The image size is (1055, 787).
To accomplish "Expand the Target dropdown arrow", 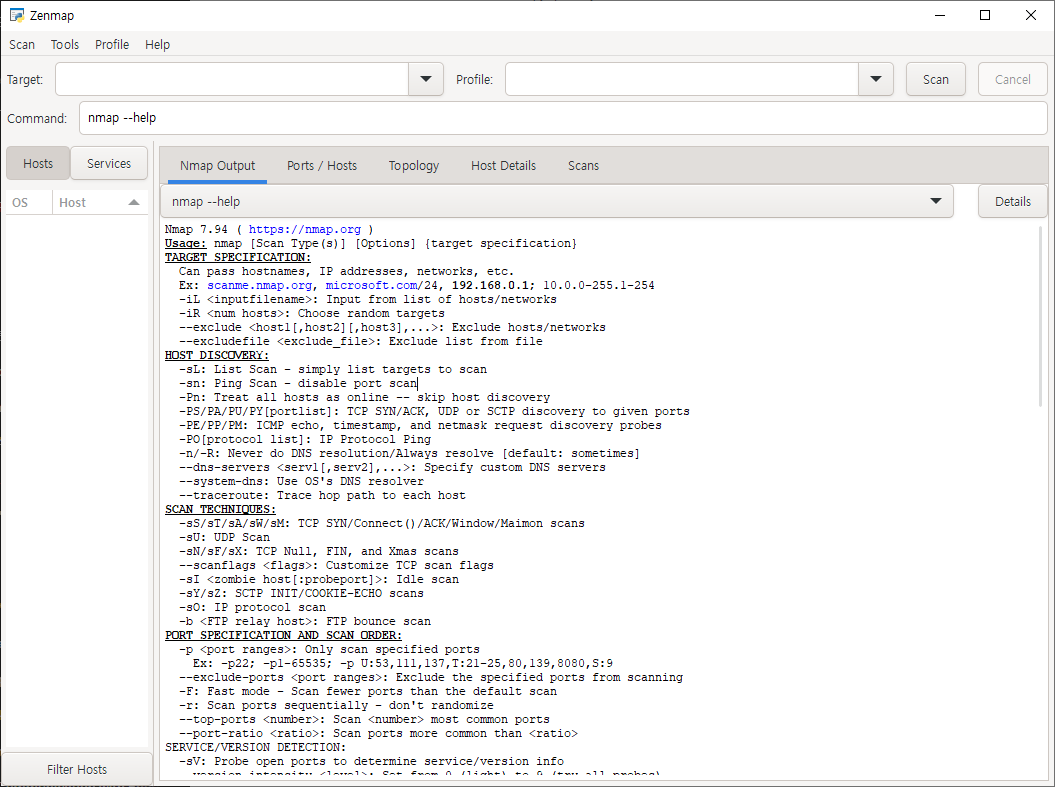I will point(426,79).
